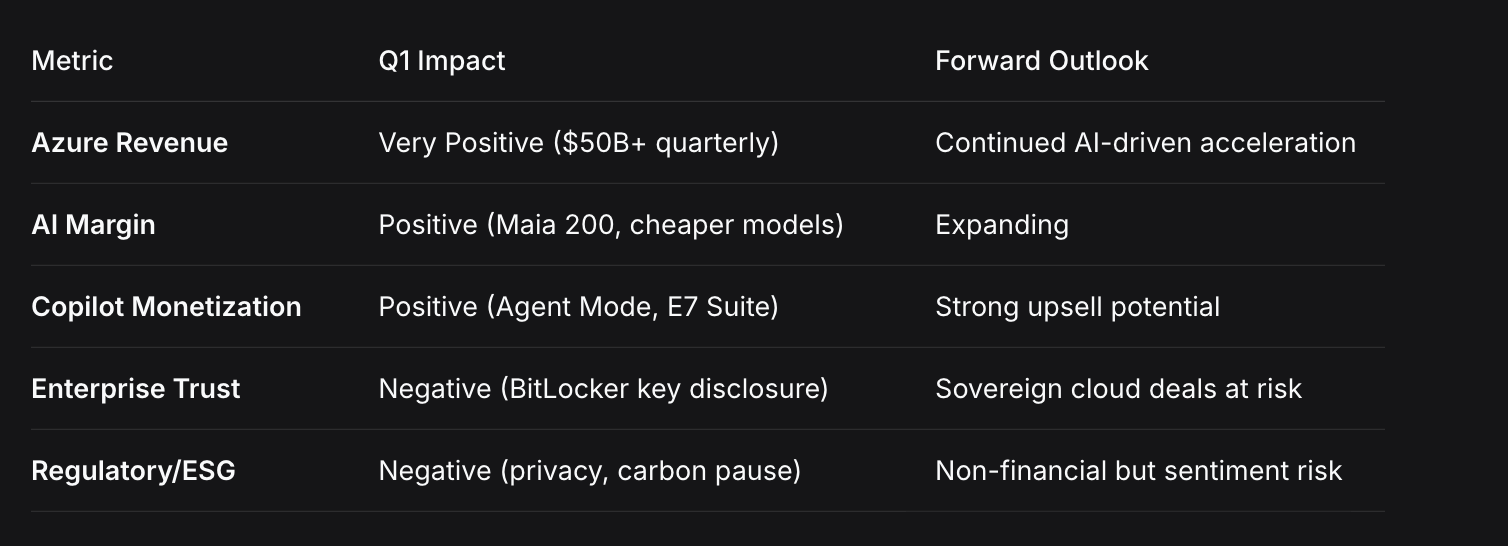Click the '$50B+ quarterly' figure
The height and width of the screenshot is (546, 1508).
(x=665, y=143)
